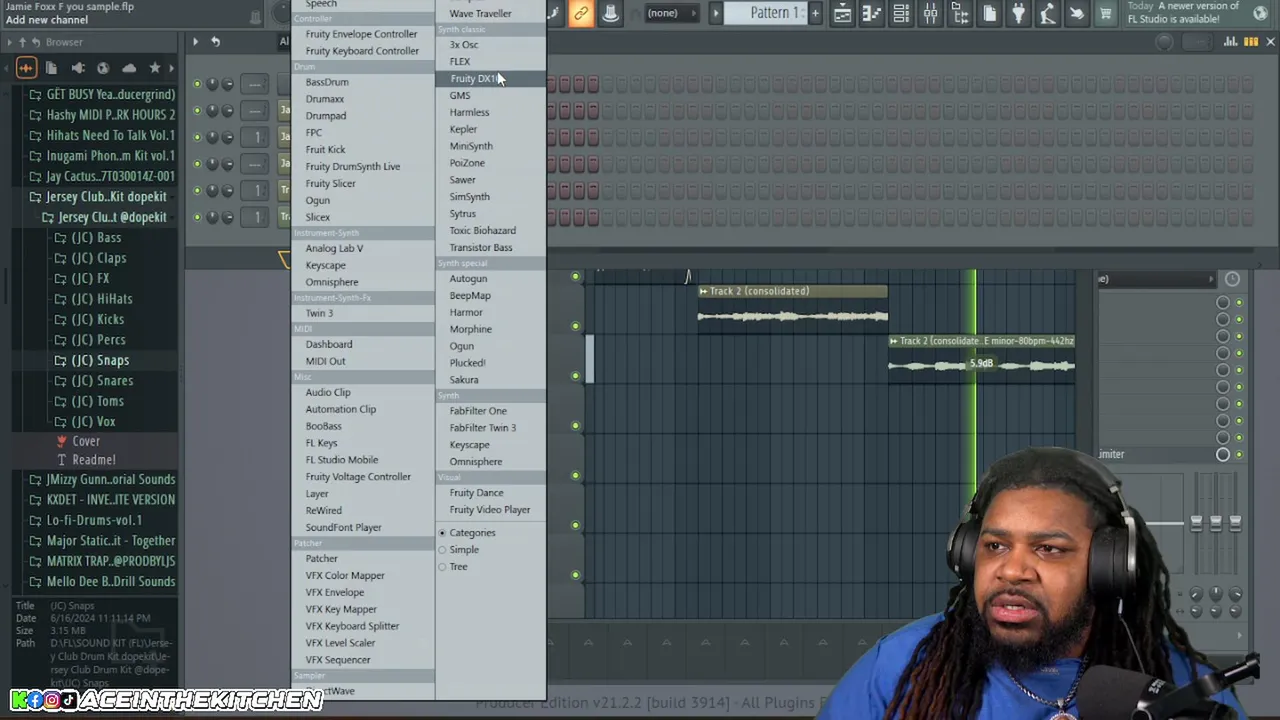Click playlist vertical scrollbar handle

pyautogui.click(x=590, y=360)
